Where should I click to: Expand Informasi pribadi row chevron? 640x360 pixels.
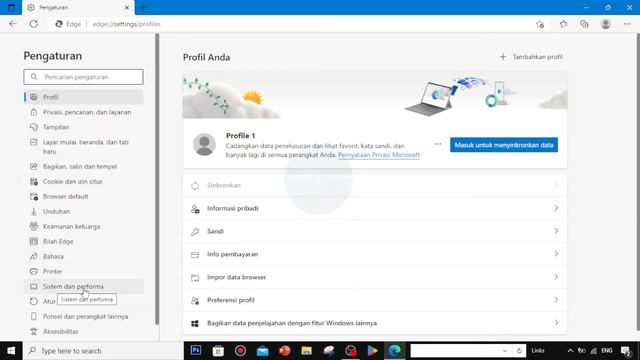click(x=556, y=208)
